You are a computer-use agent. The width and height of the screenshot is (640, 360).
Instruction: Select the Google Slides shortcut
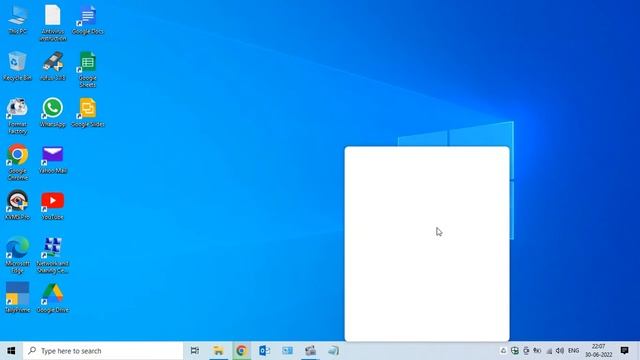pos(88,113)
